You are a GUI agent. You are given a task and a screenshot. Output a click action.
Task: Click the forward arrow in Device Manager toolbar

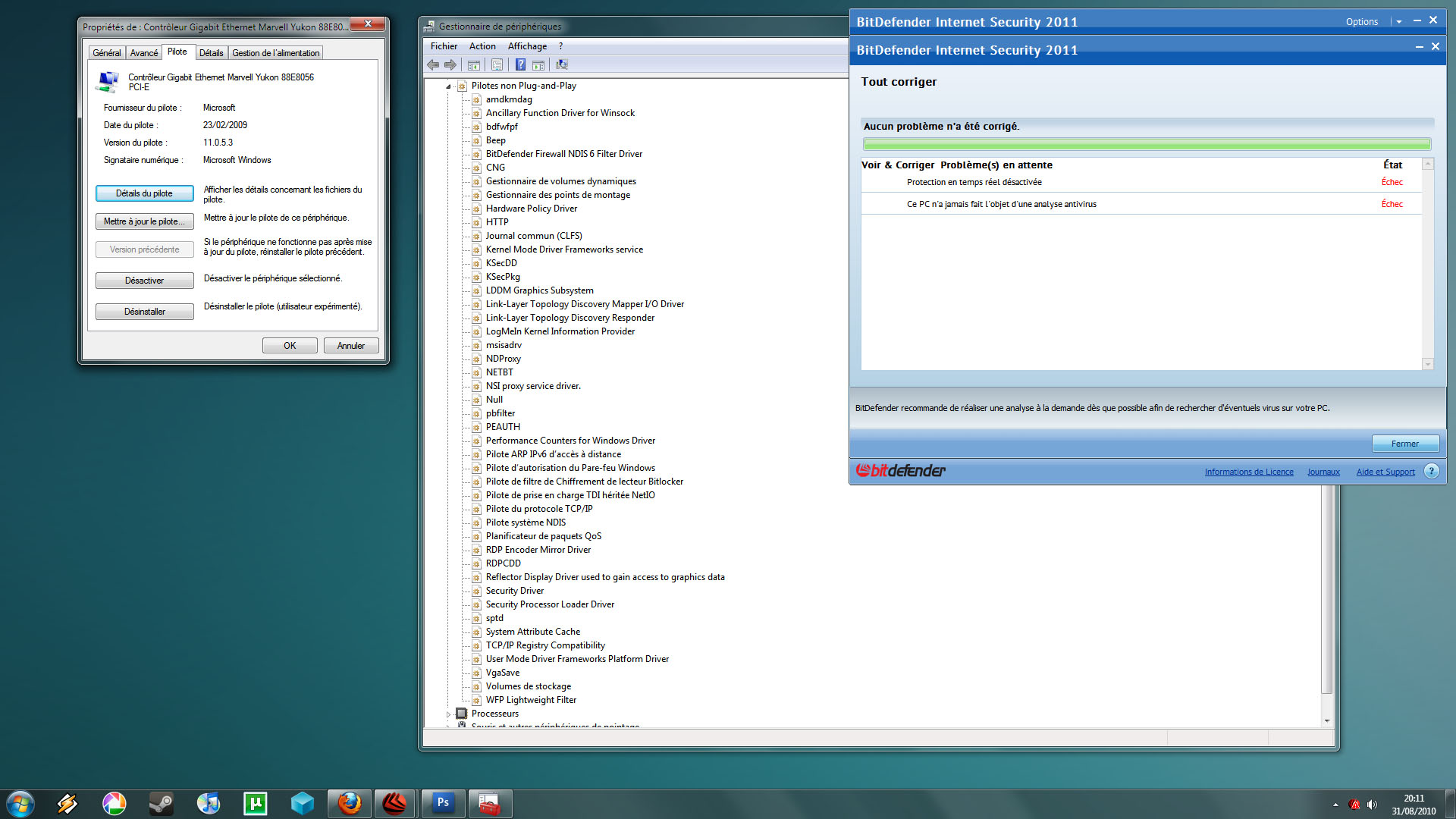point(450,65)
